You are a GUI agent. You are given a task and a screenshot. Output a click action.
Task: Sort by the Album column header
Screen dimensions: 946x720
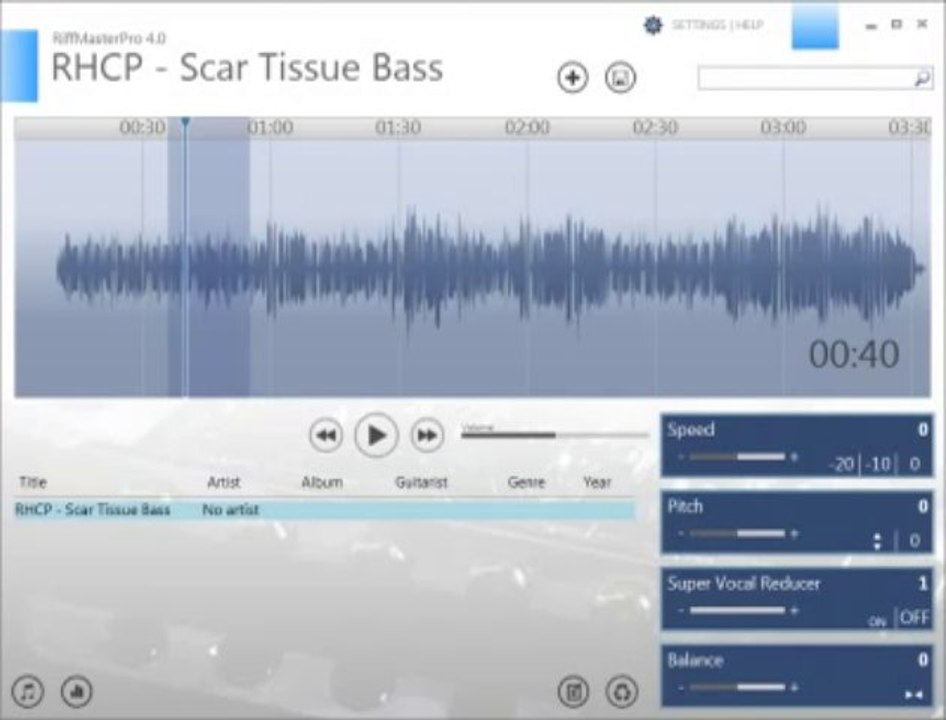click(322, 482)
